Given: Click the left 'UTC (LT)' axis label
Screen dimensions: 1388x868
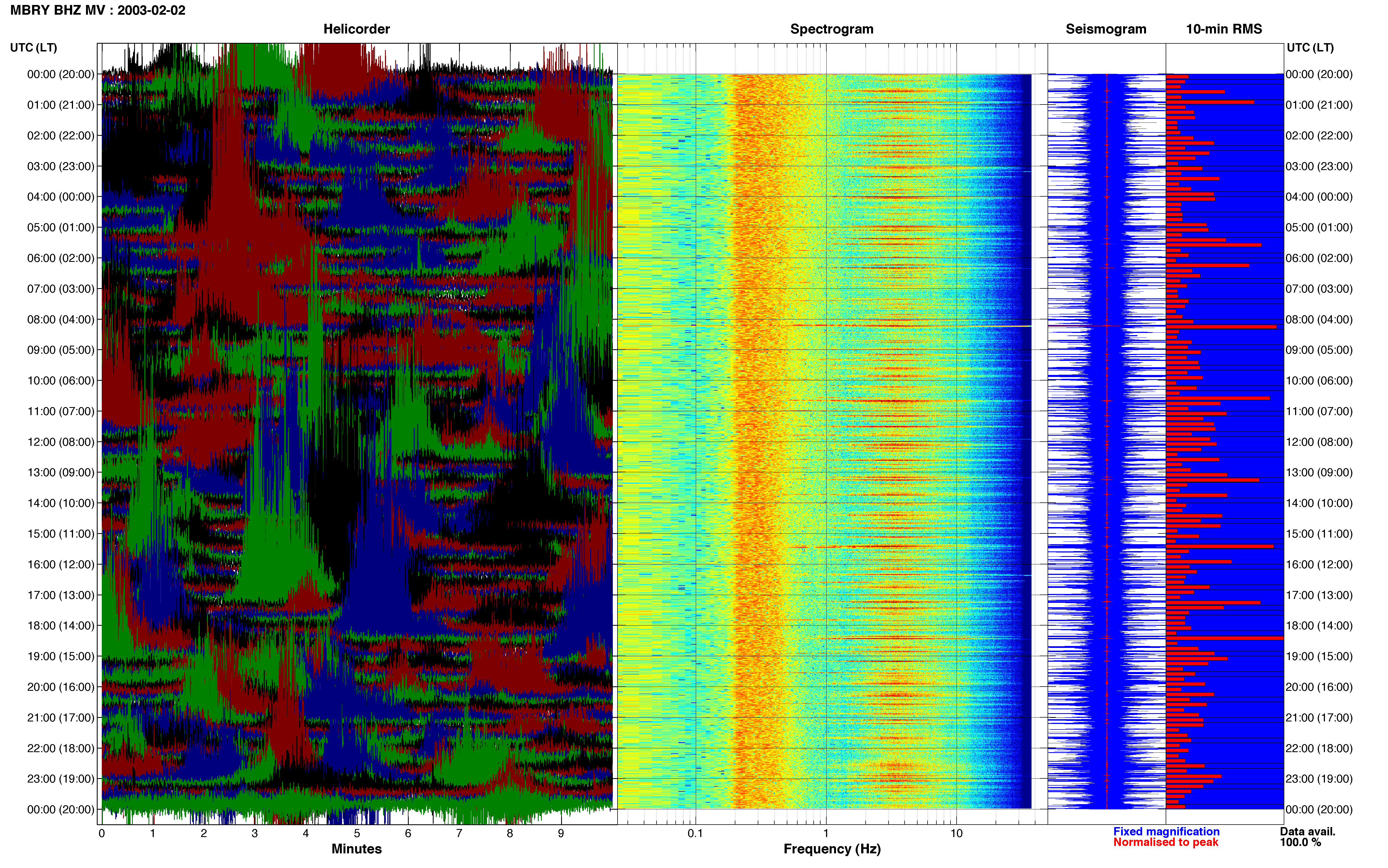Looking at the screenshot, I should click(x=33, y=47).
